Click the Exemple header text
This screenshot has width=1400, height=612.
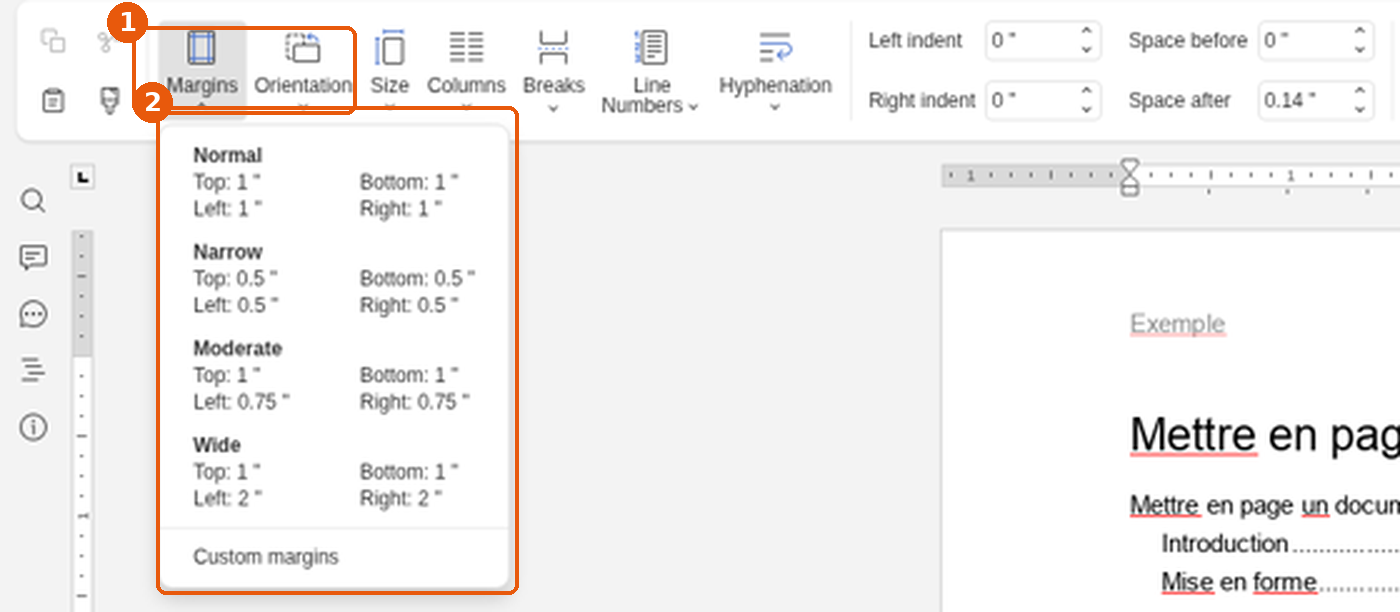coord(1177,324)
